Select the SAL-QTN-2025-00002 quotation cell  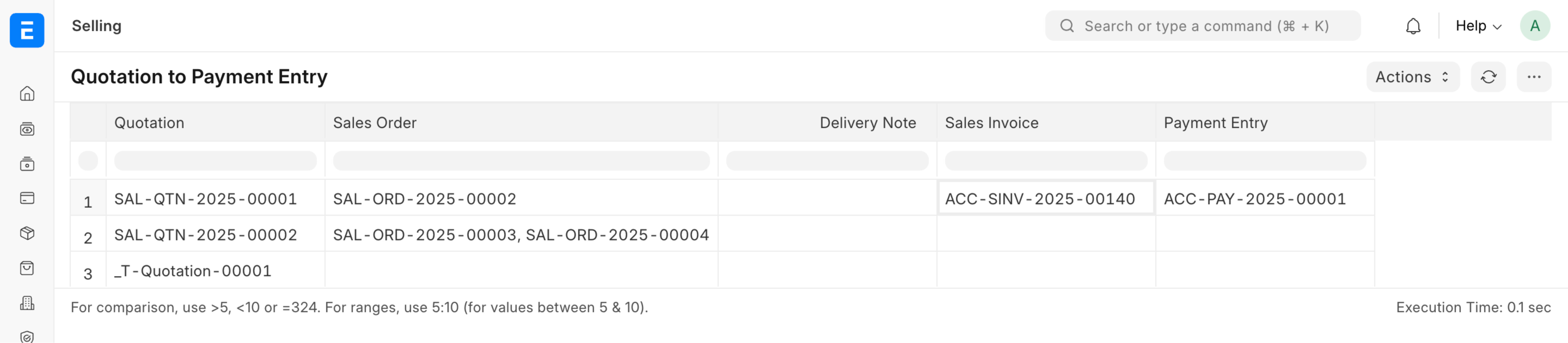pyautogui.click(x=216, y=235)
